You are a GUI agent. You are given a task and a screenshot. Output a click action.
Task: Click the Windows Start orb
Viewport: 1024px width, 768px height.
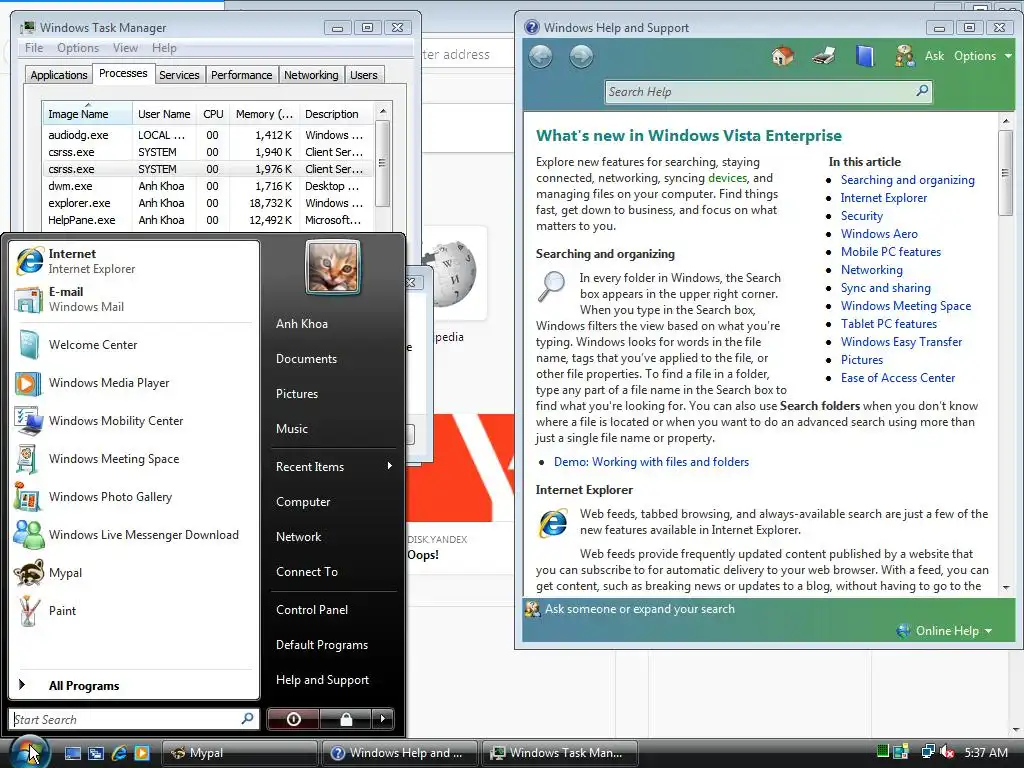(x=28, y=751)
